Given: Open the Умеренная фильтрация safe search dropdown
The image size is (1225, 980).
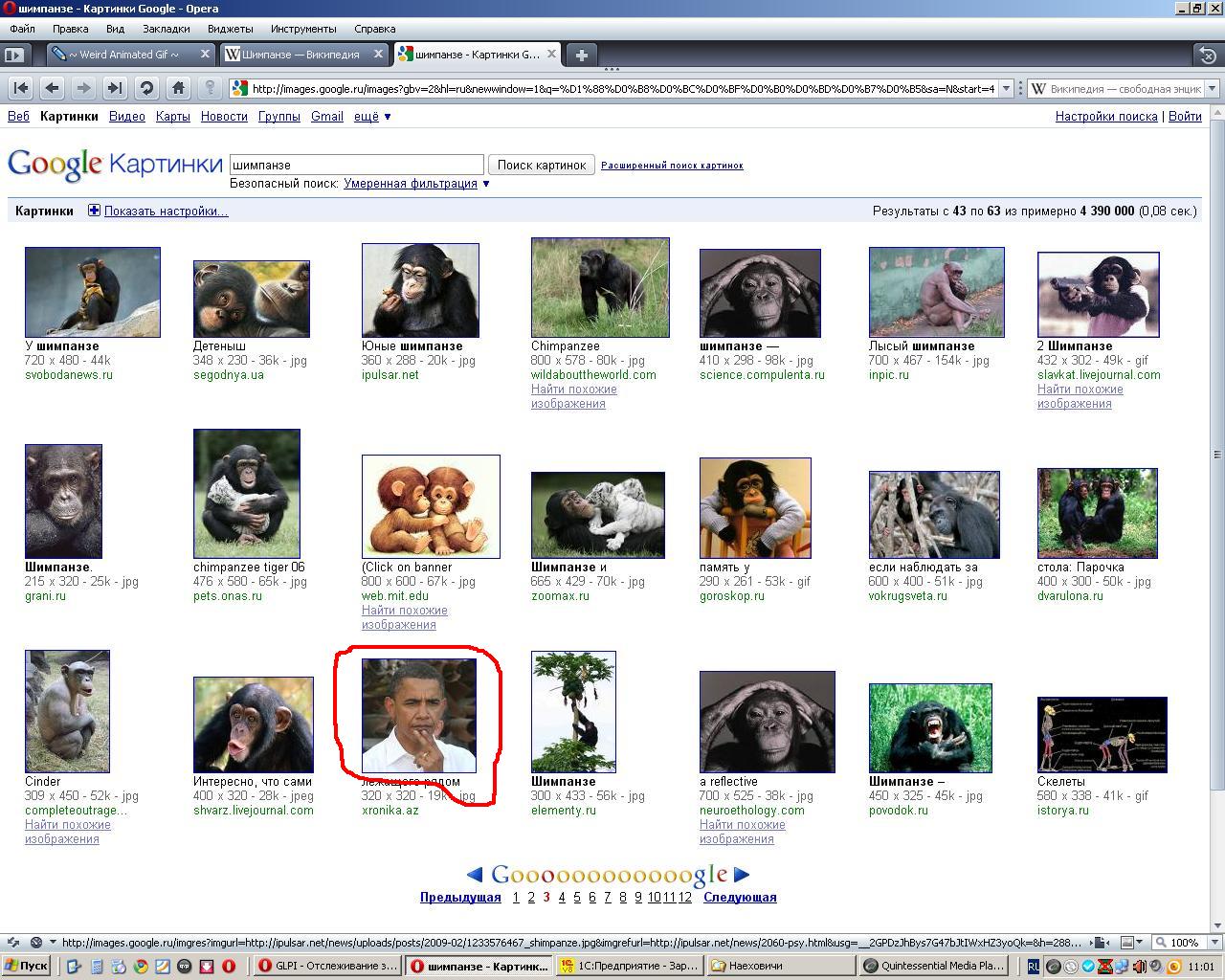Looking at the screenshot, I should [417, 184].
